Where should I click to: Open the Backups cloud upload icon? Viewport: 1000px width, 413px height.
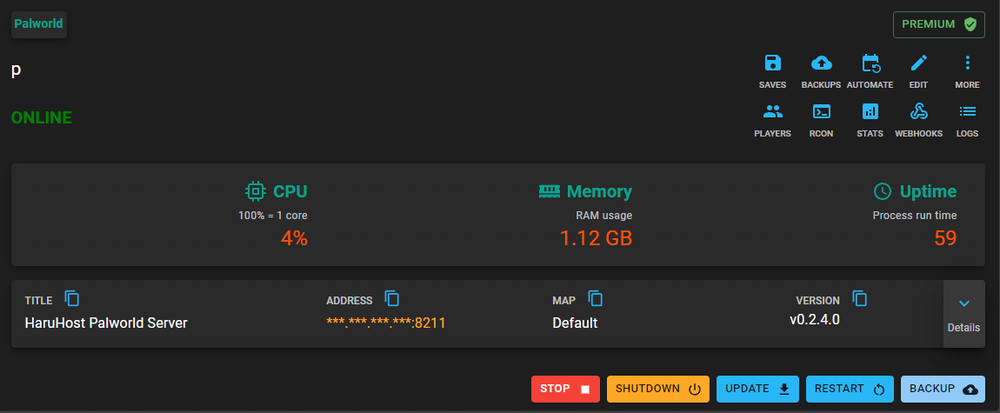(x=821, y=63)
